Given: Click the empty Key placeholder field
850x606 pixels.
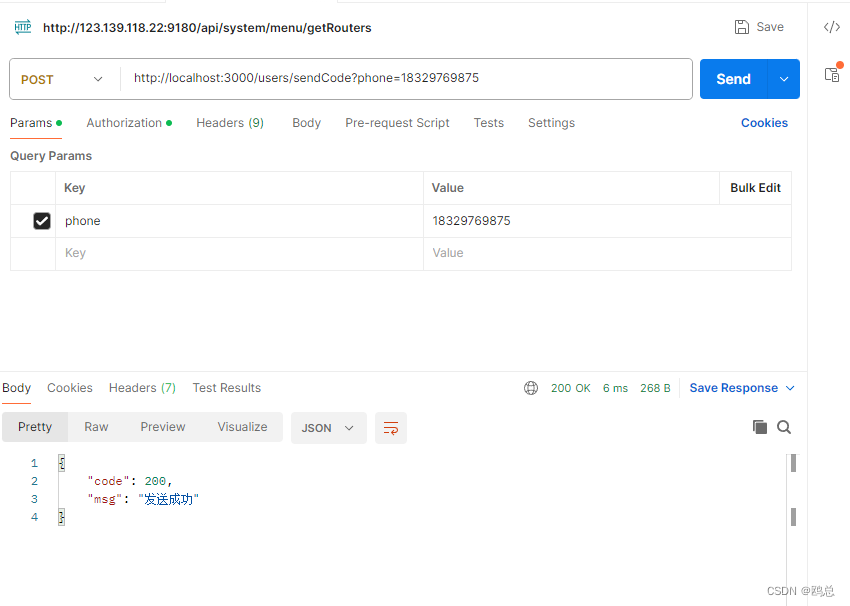Looking at the screenshot, I should [239, 254].
